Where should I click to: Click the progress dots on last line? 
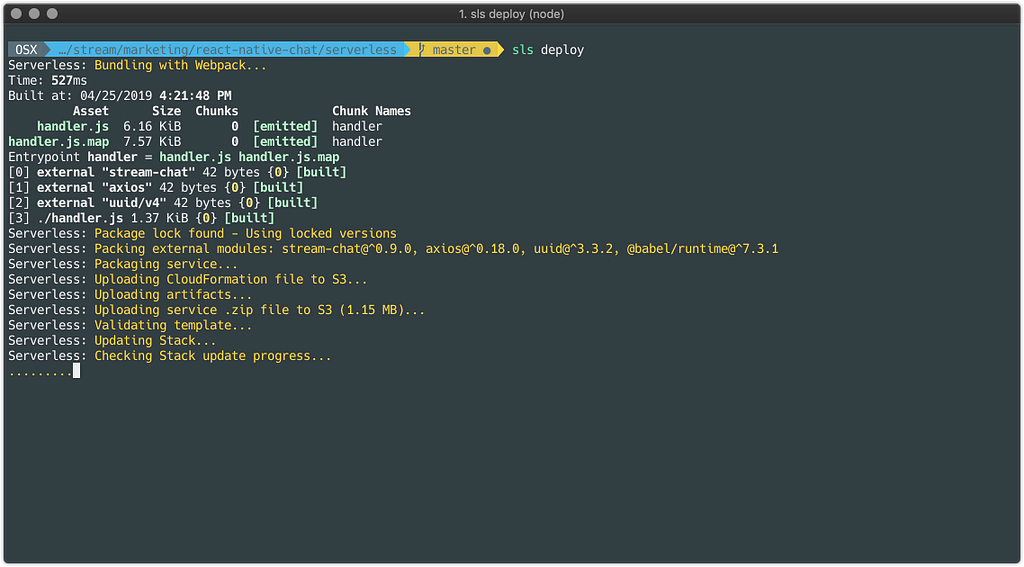coord(40,372)
